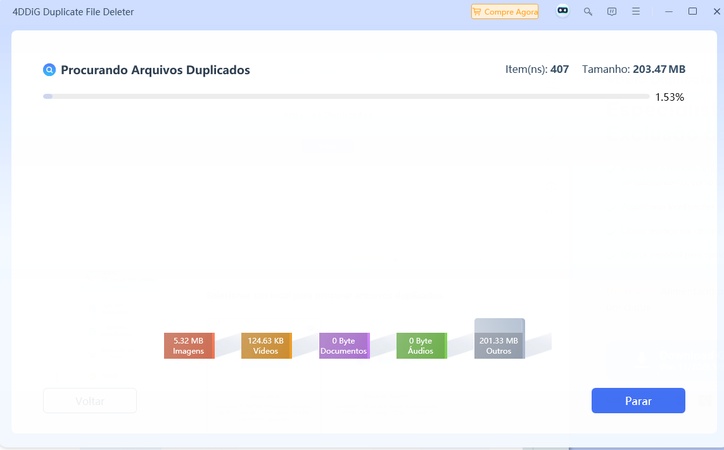Minimize the 4DDiG window
The width and height of the screenshot is (724, 450).
pyautogui.click(x=669, y=12)
